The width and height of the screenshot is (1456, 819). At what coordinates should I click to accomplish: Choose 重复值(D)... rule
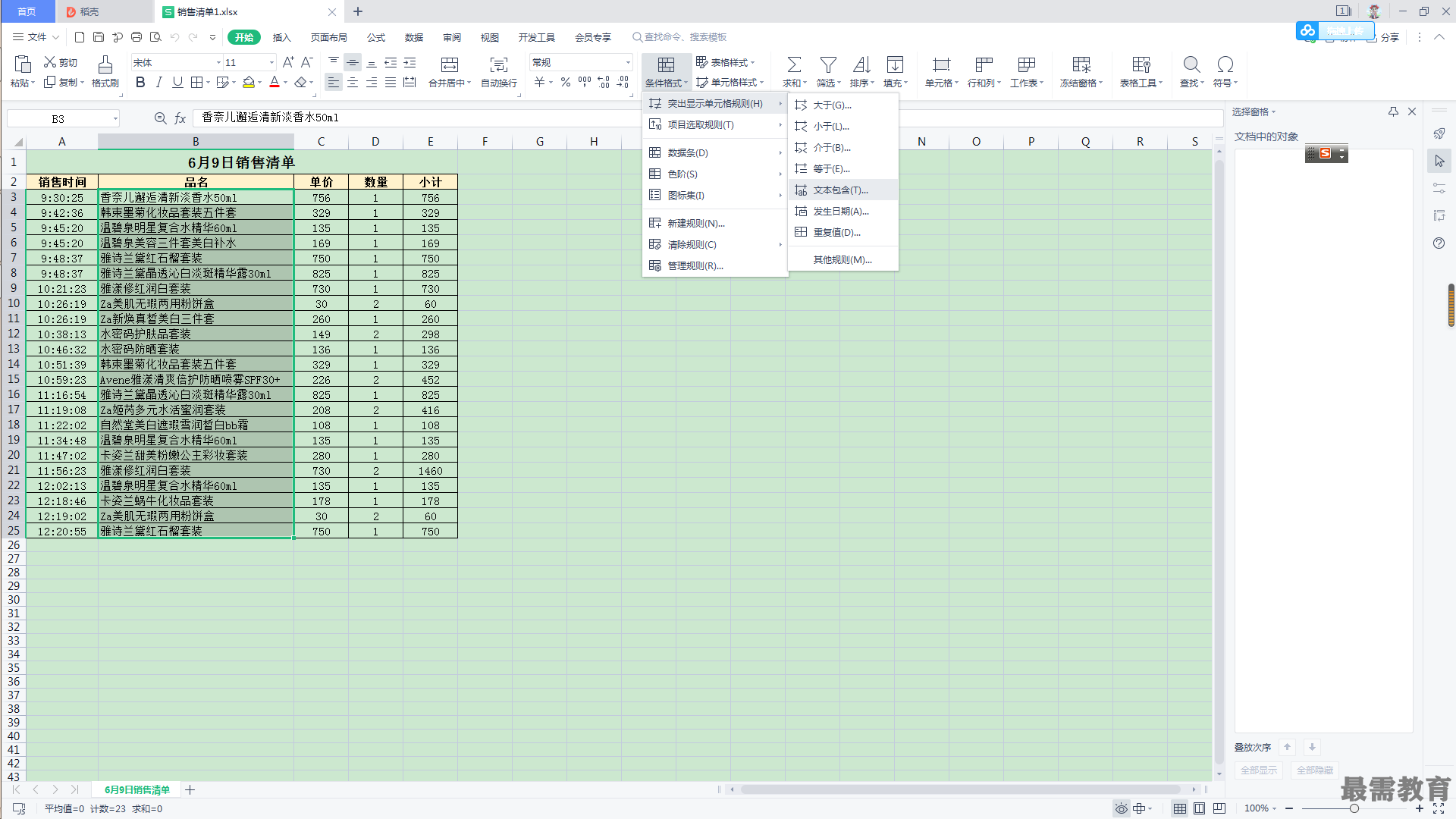843,233
